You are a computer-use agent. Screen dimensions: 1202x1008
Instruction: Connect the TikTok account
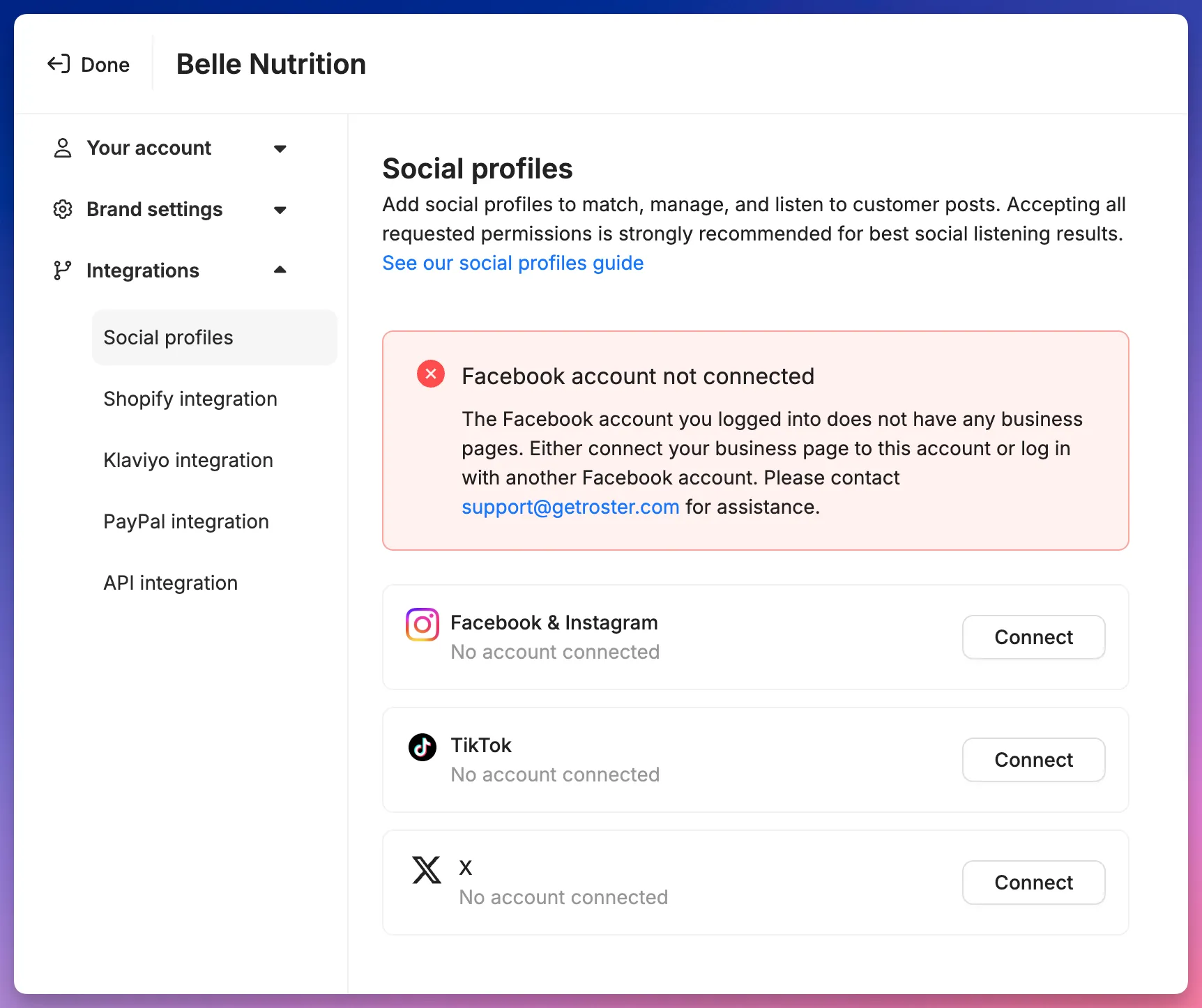coord(1034,760)
